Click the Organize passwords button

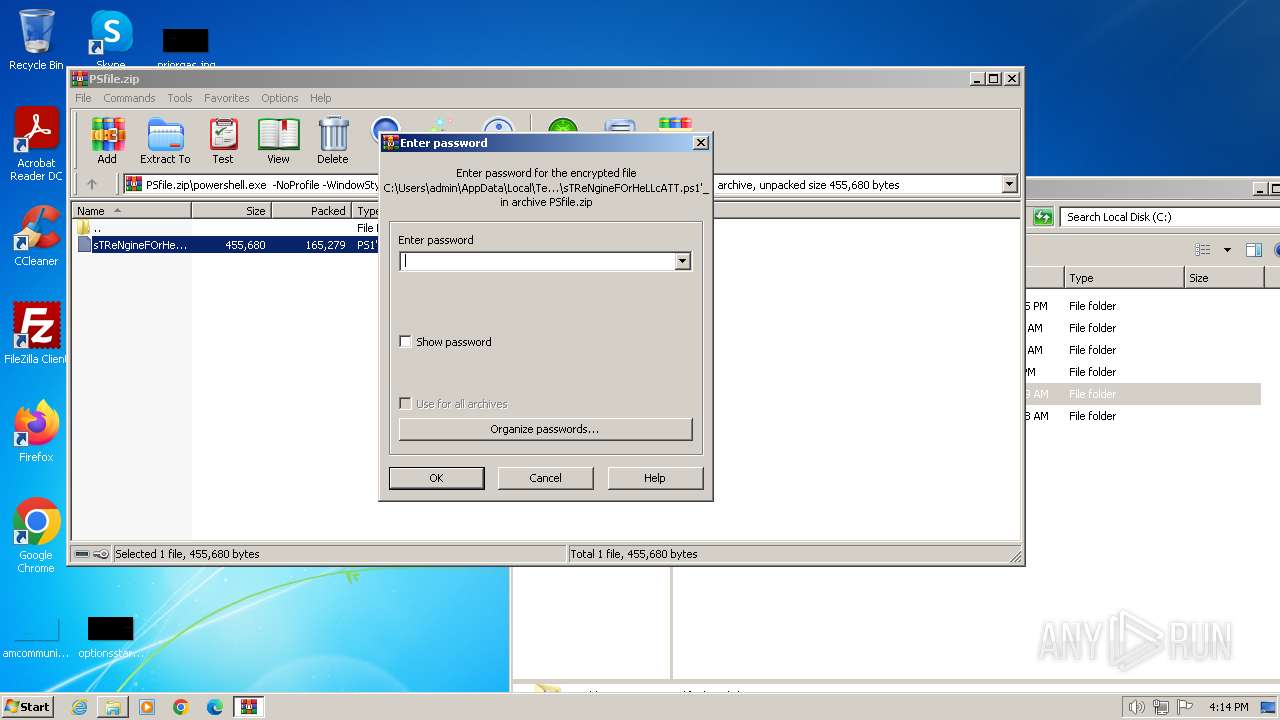pyautogui.click(x=545, y=429)
